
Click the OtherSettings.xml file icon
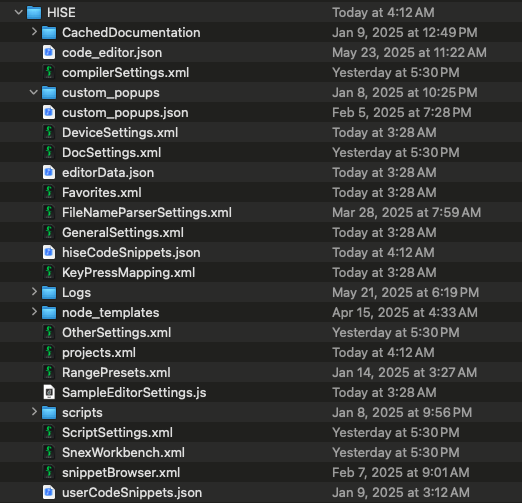tap(49, 332)
